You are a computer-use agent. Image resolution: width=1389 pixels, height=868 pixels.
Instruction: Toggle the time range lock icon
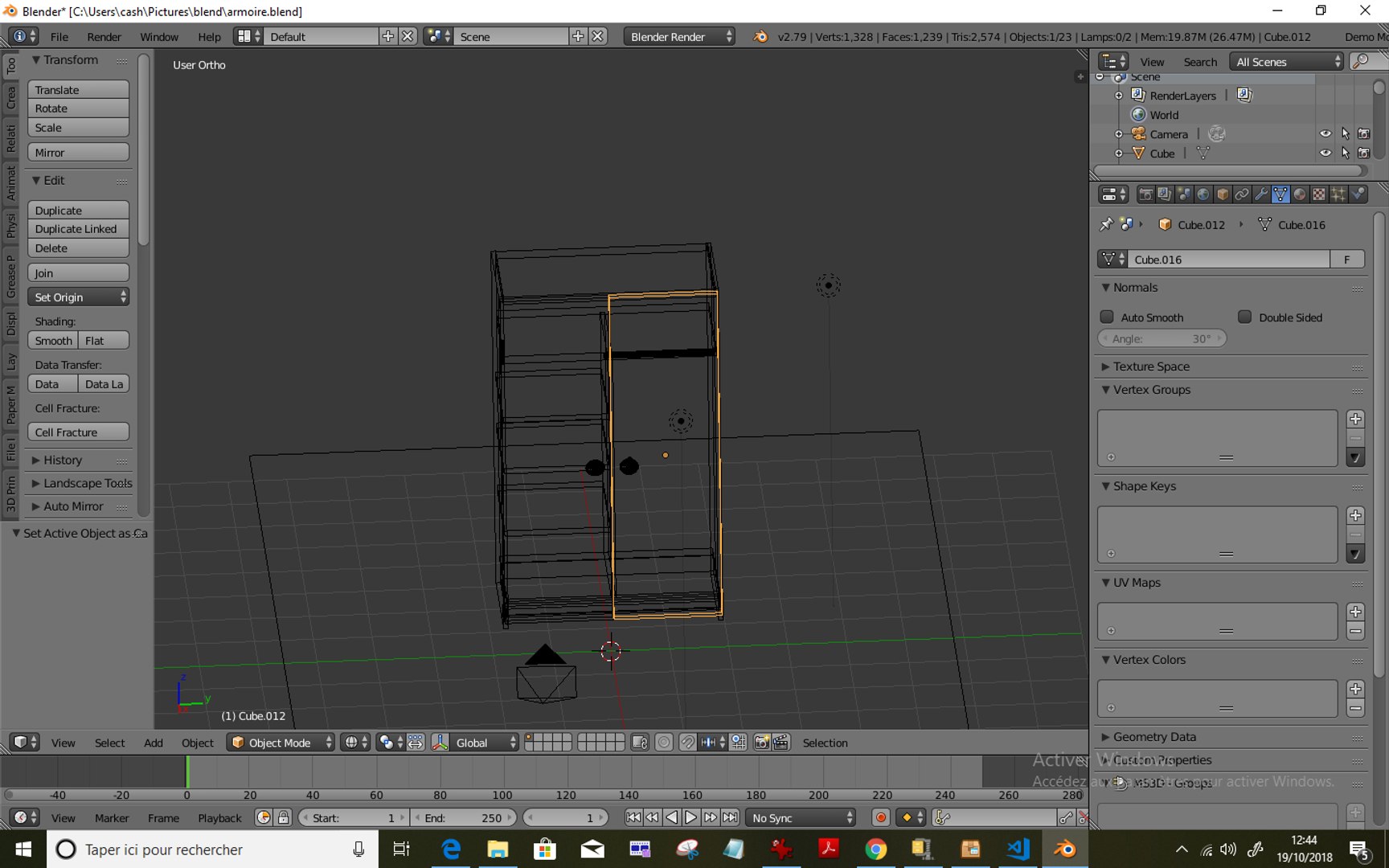[283, 817]
